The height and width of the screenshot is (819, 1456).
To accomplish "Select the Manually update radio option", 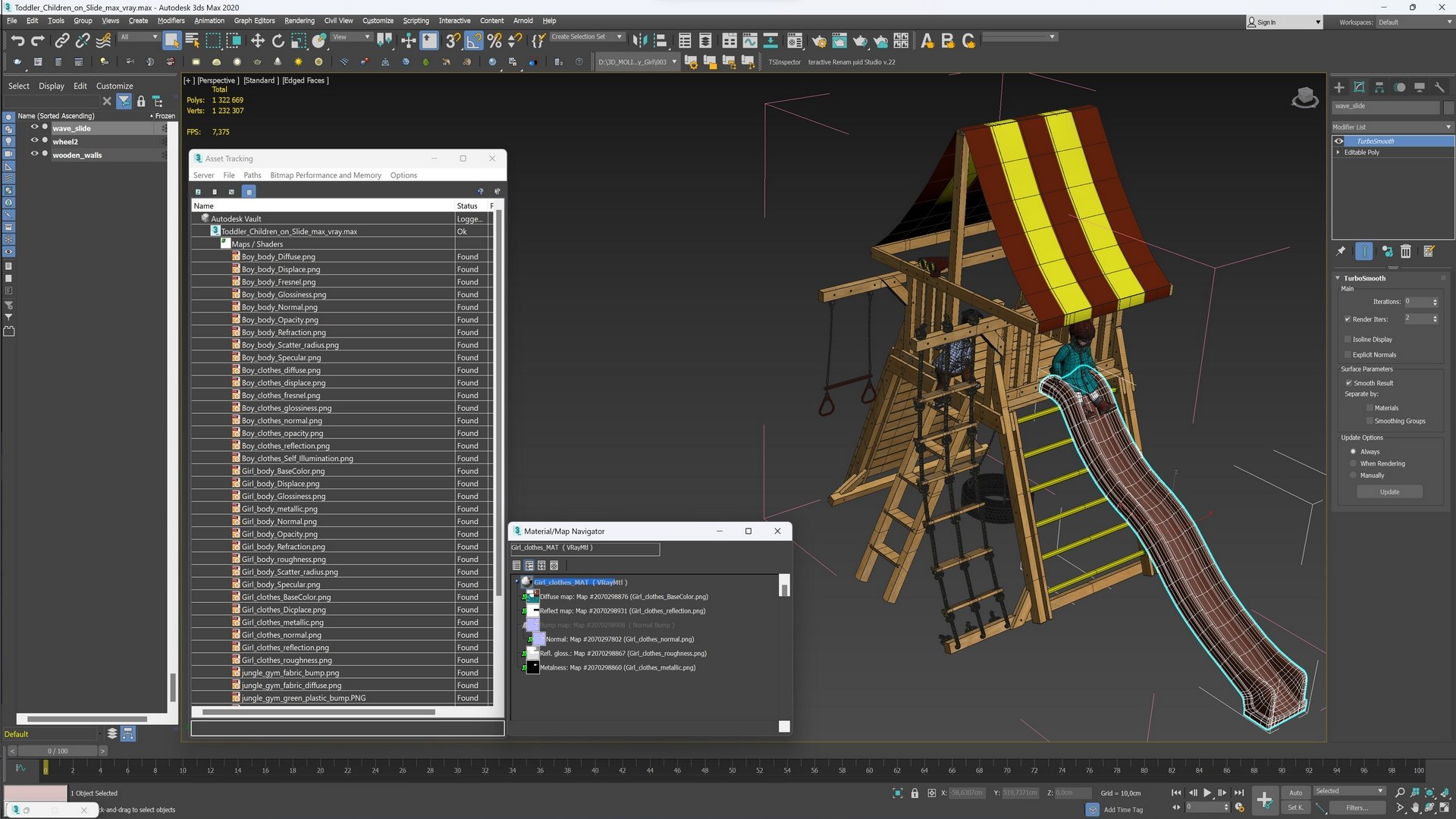I will pyautogui.click(x=1353, y=475).
